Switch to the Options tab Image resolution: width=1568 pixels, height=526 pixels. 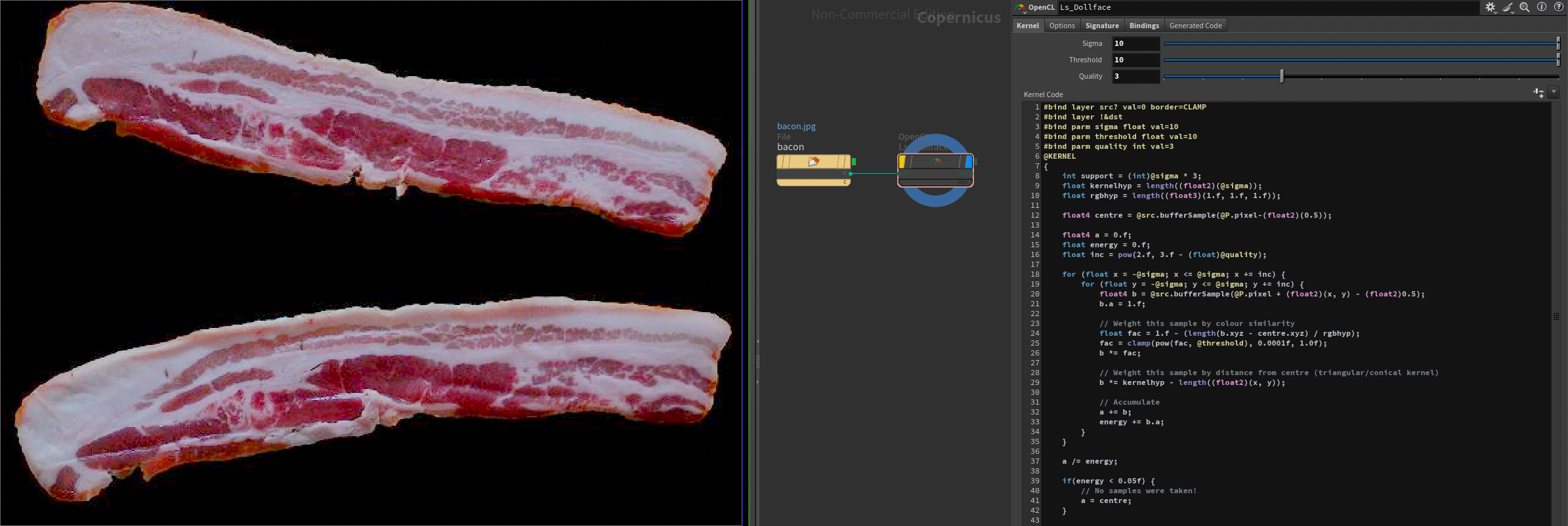coord(1061,26)
